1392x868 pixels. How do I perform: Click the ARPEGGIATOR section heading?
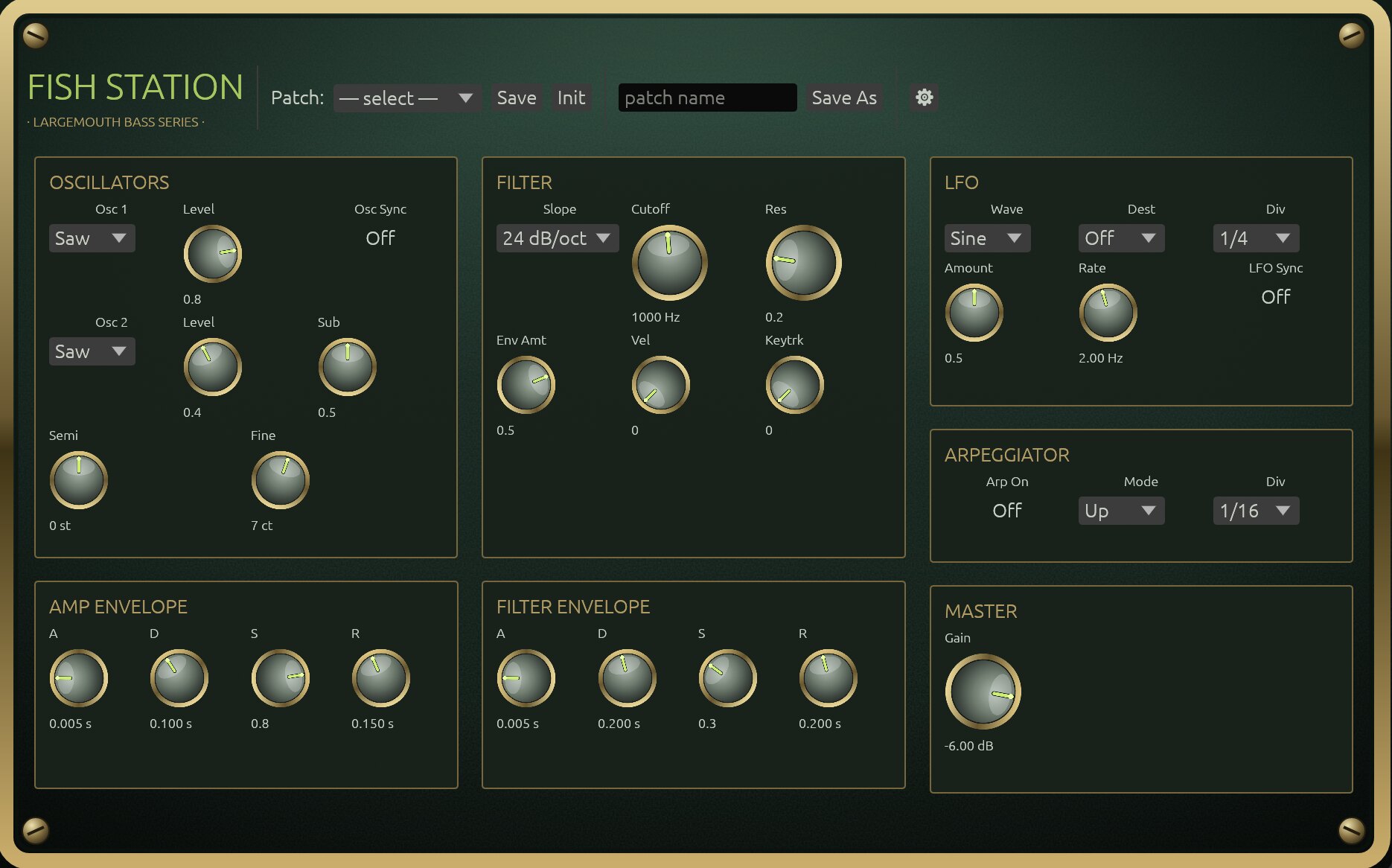pyautogui.click(x=1006, y=455)
